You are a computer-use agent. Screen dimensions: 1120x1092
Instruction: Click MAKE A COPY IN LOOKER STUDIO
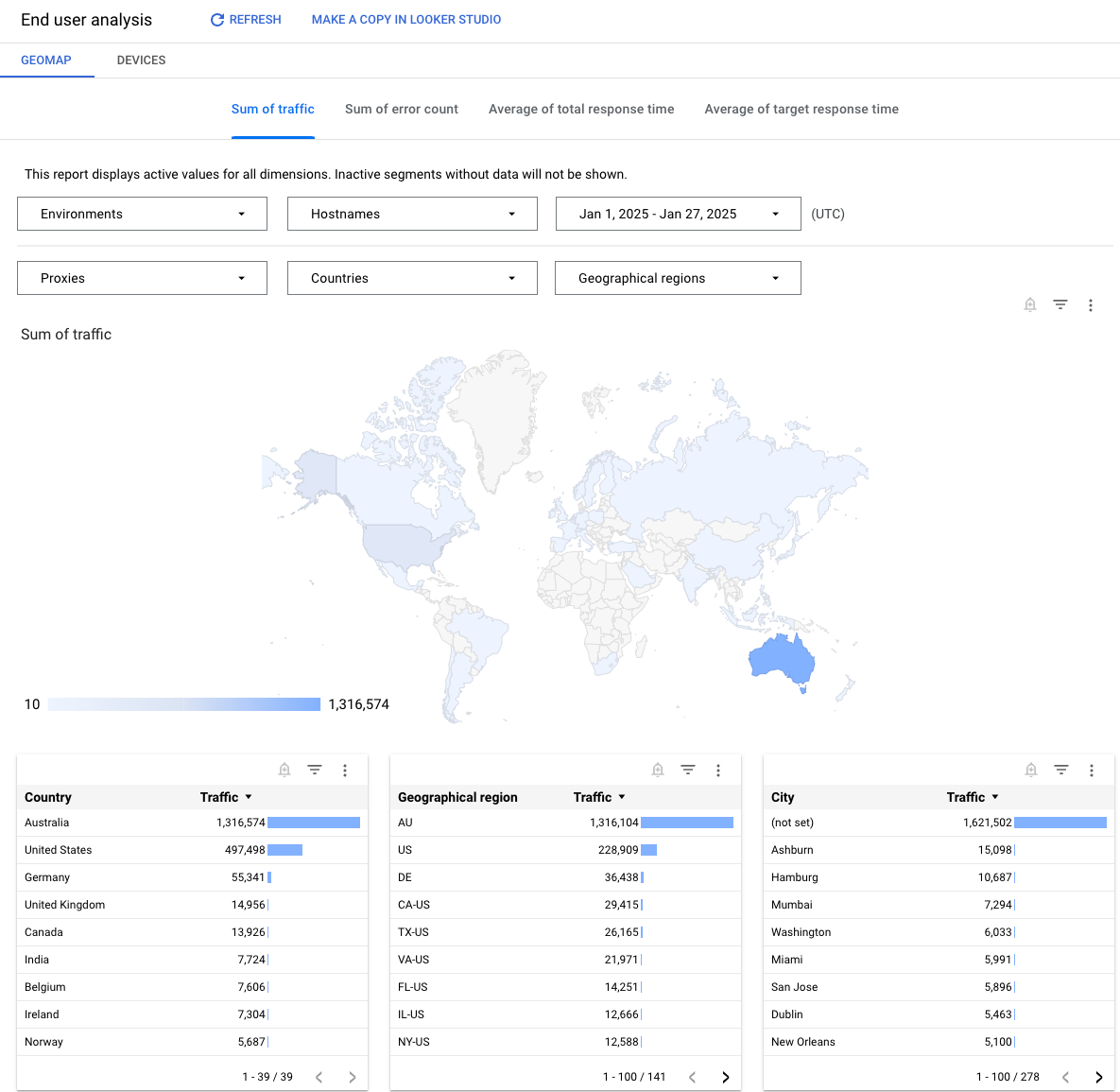pos(406,19)
